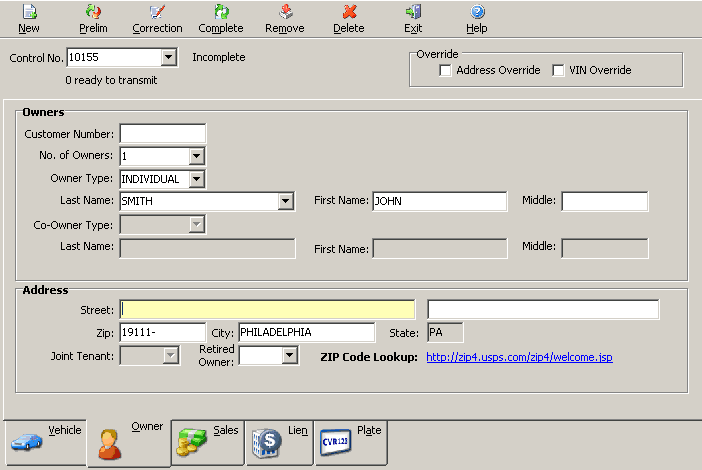
Task: Open the No. of Owners dropdown
Action: 196,156
